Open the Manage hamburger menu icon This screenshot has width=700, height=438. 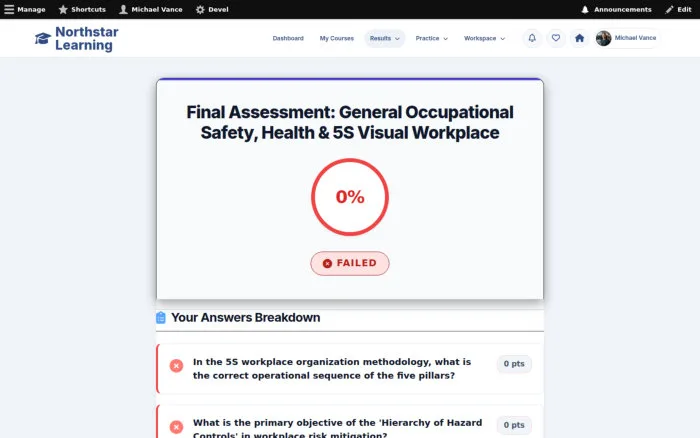pos(9,9)
